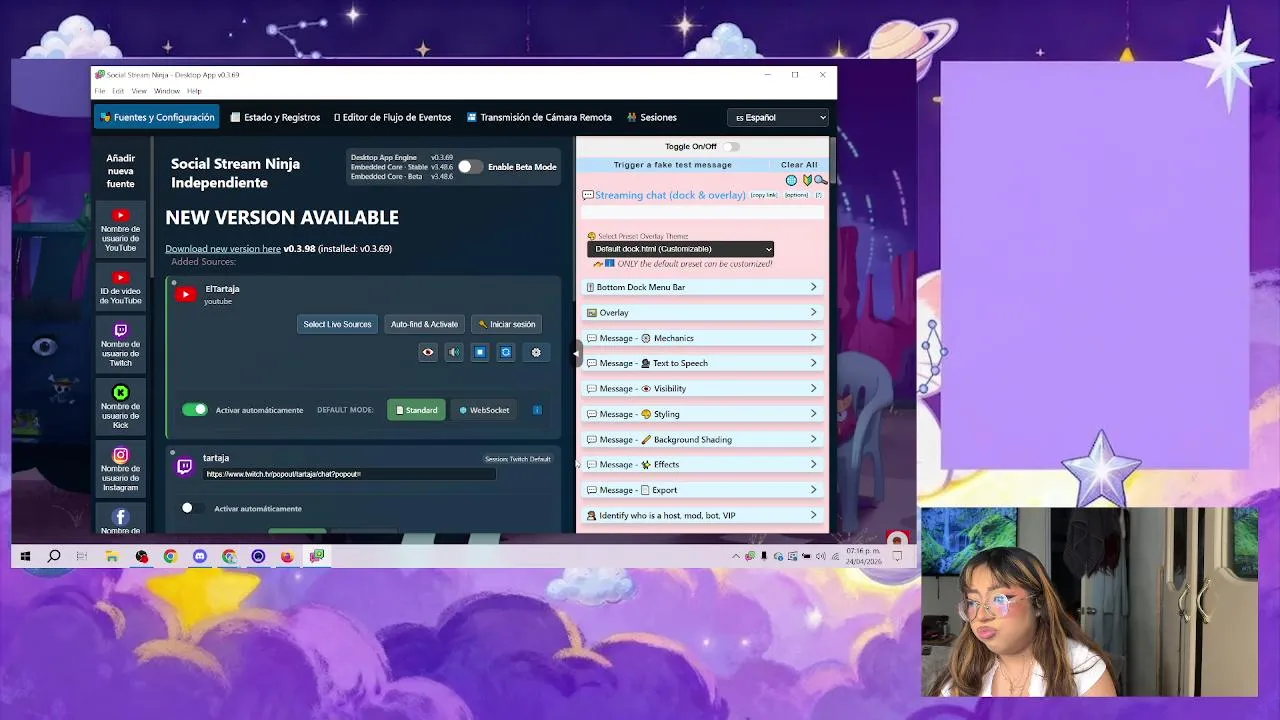This screenshot has width=1280, height=720.
Task: Open the Edit menu
Action: 118,91
